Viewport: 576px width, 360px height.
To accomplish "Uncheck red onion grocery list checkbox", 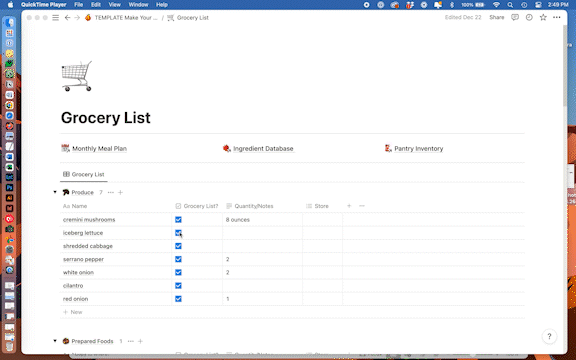I will click(178, 299).
